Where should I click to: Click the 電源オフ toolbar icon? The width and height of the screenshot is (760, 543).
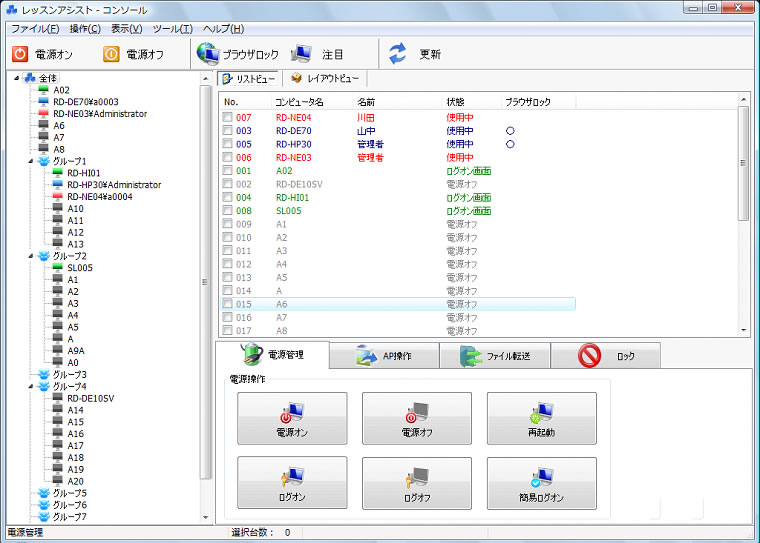[131, 54]
